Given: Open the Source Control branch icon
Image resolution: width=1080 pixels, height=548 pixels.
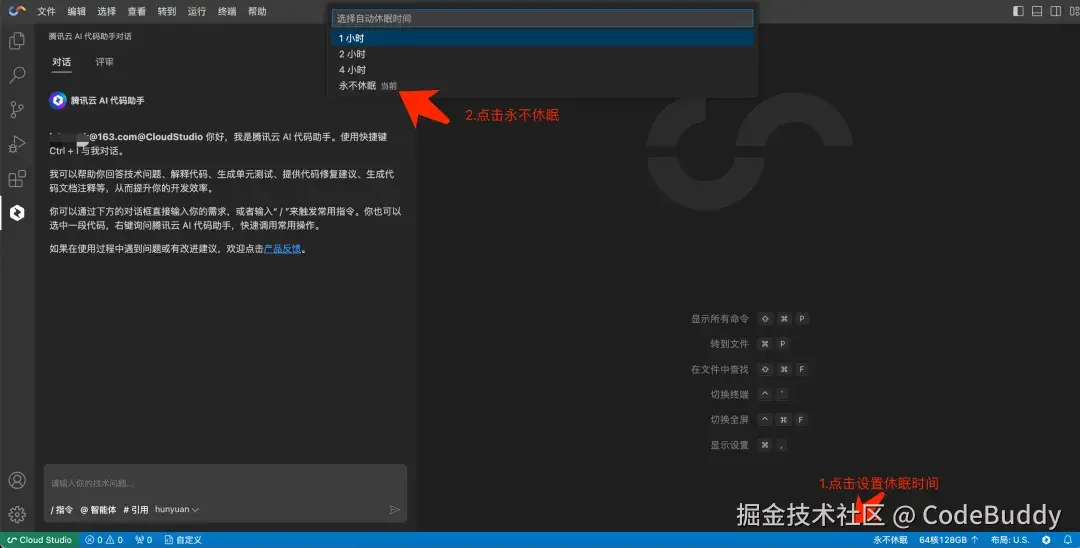Looking at the screenshot, I should (17, 109).
